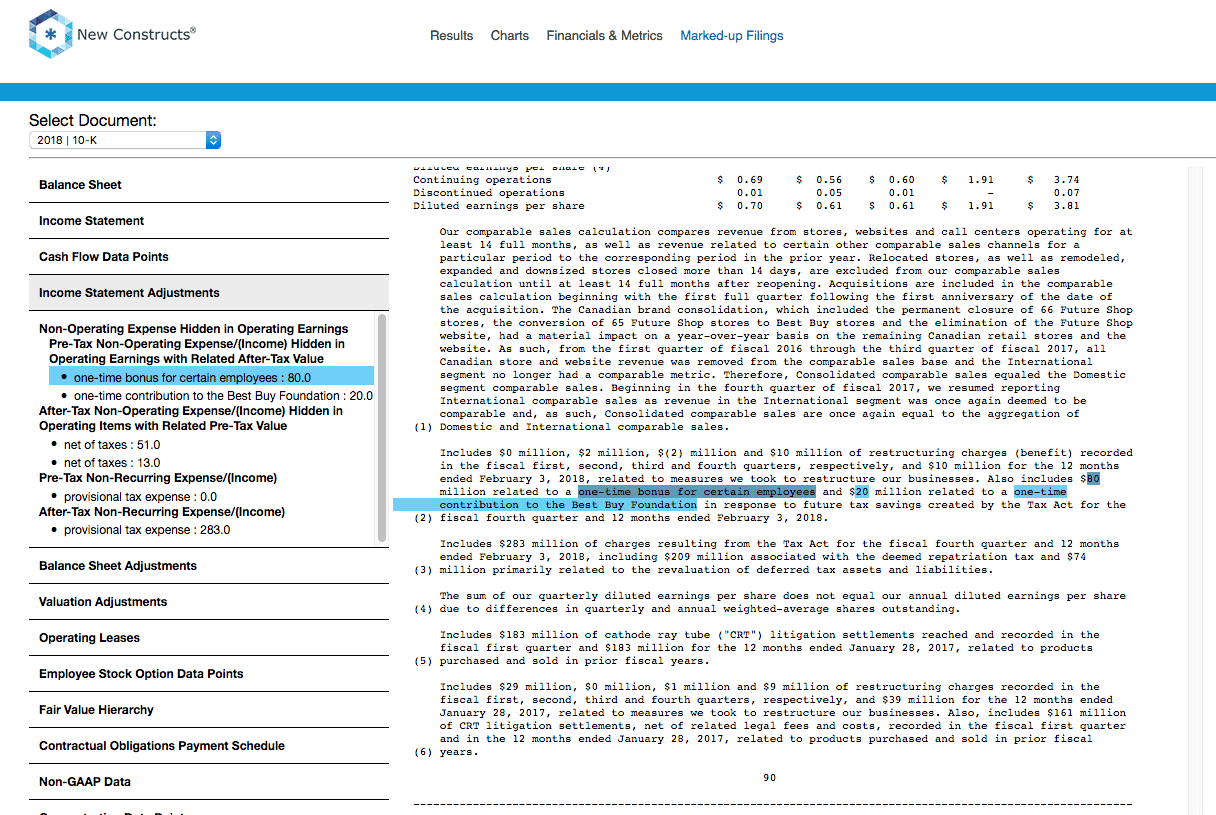Click the highlighted $80 million value
The height and width of the screenshot is (815, 1216).
pyautogui.click(x=1093, y=479)
